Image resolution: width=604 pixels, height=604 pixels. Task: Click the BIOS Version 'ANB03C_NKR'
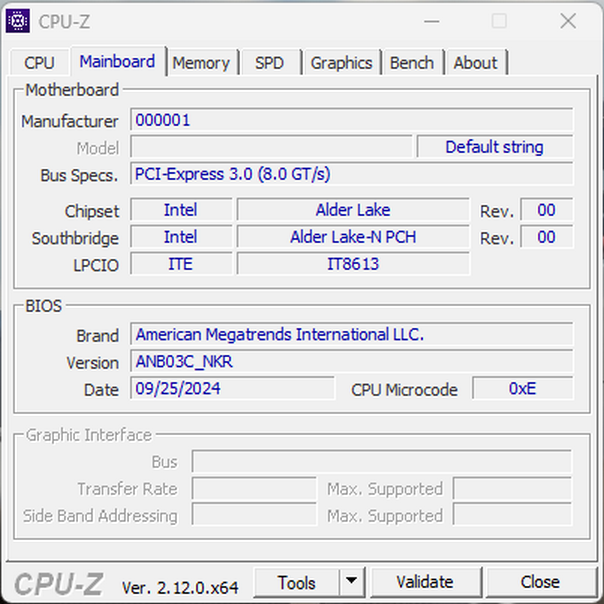pyautogui.click(x=351, y=361)
